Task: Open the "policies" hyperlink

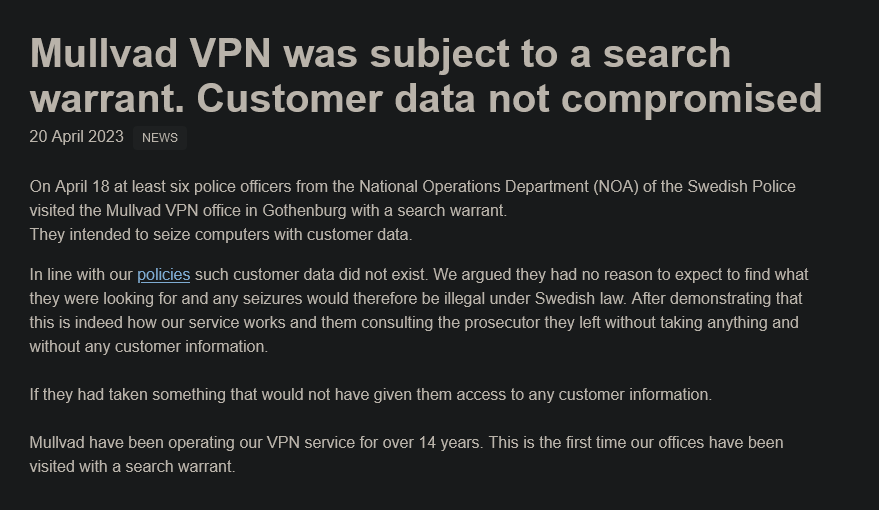Action: [x=163, y=275]
